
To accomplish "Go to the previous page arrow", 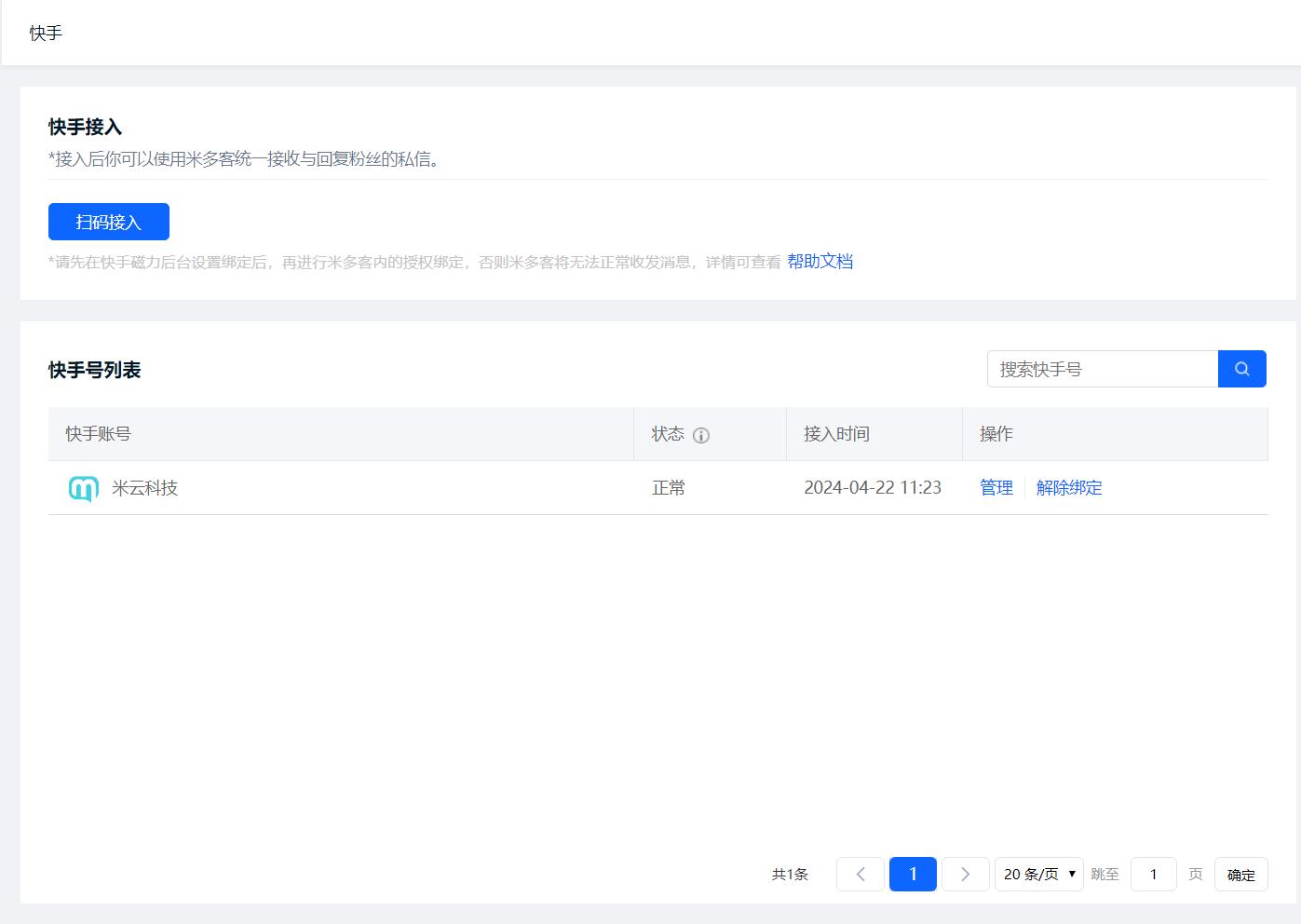I will (x=860, y=874).
